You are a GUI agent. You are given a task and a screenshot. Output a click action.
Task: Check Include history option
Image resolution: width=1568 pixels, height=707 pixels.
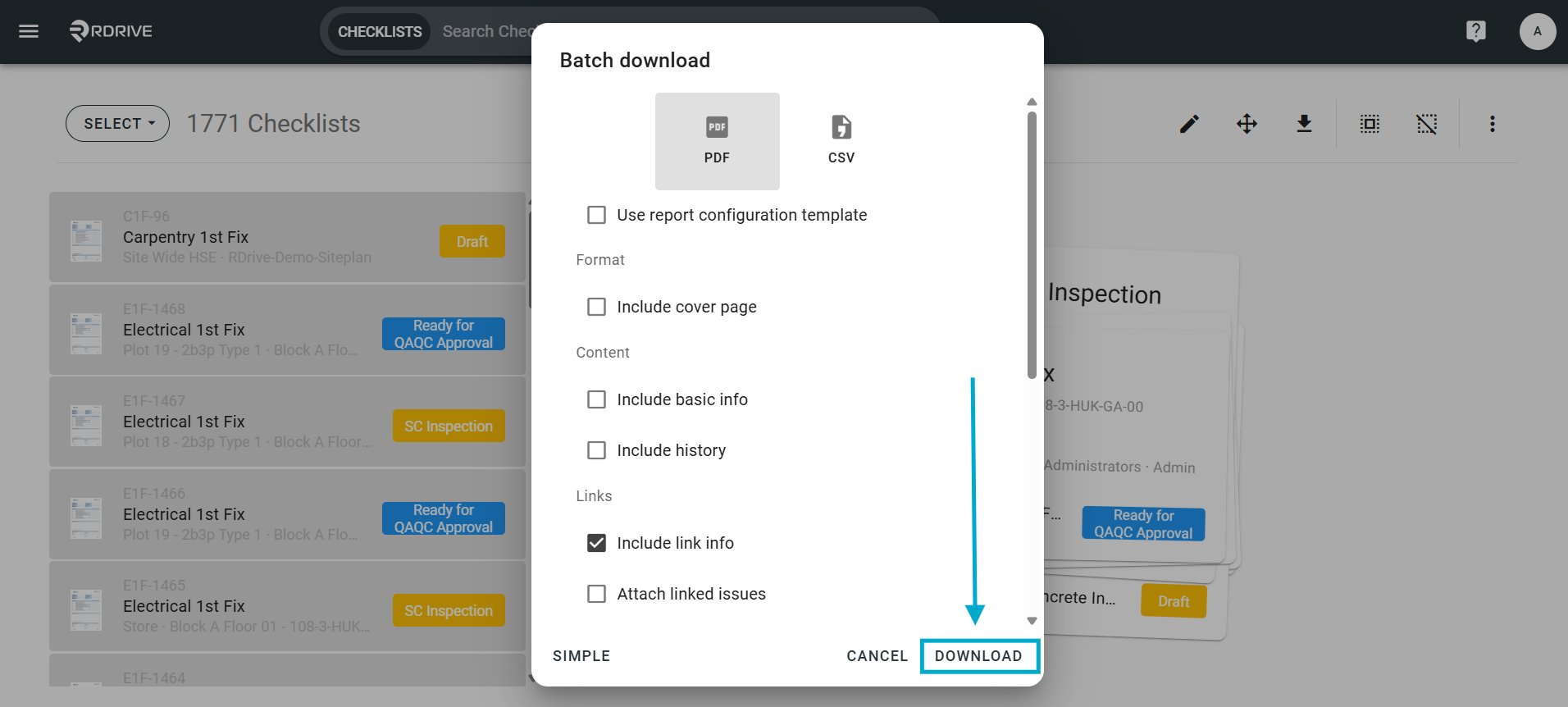596,450
